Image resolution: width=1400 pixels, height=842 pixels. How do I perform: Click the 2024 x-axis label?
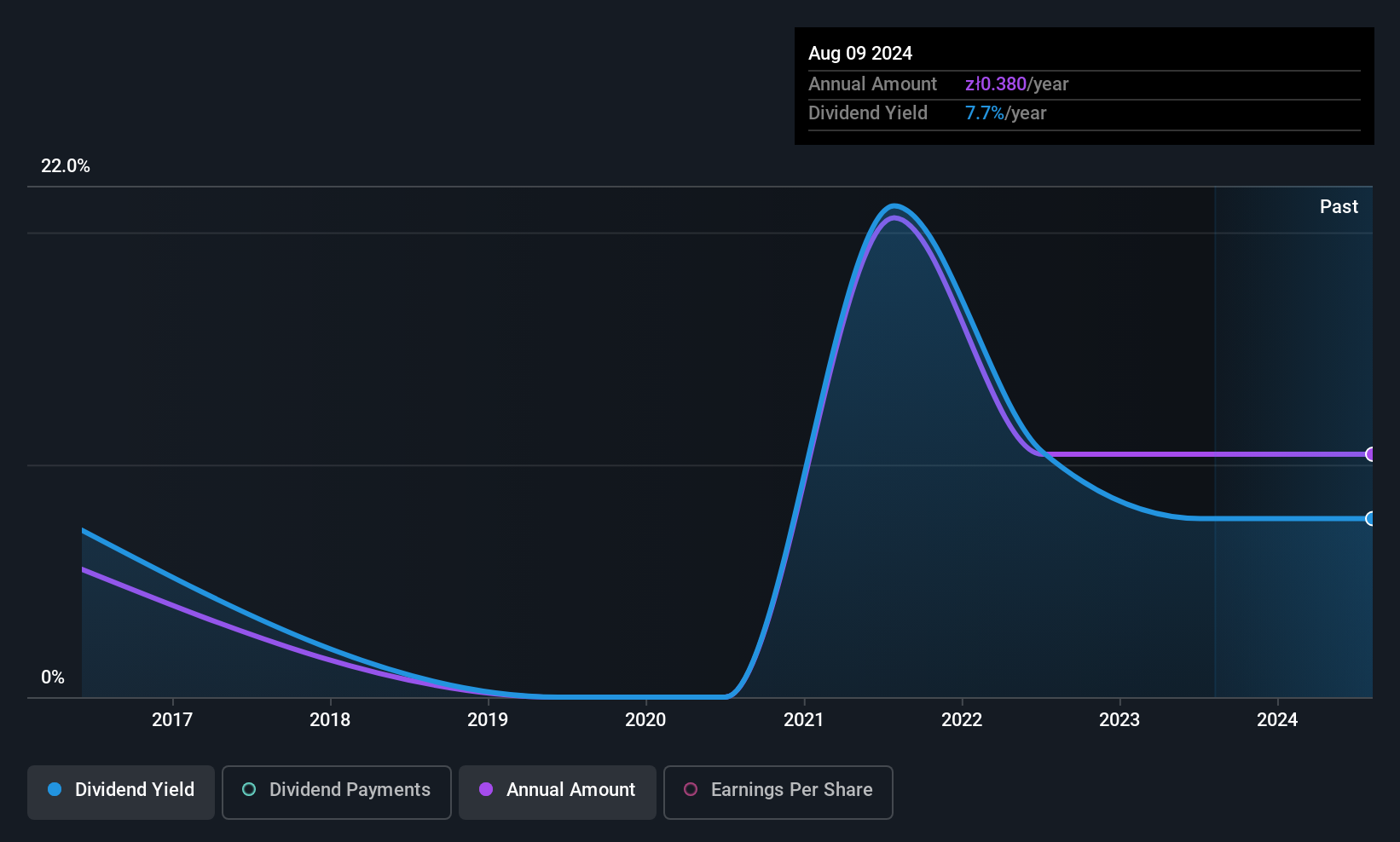point(1277,720)
